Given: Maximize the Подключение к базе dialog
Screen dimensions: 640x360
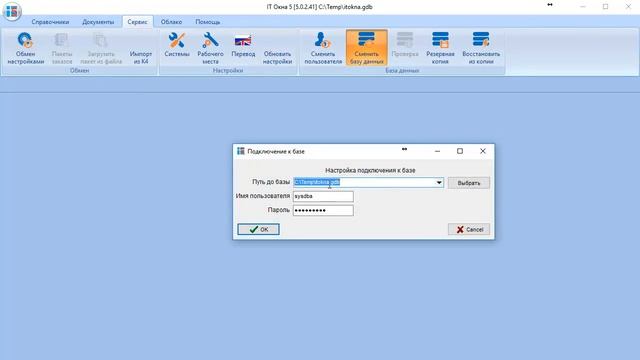Looking at the screenshot, I should (460, 151).
